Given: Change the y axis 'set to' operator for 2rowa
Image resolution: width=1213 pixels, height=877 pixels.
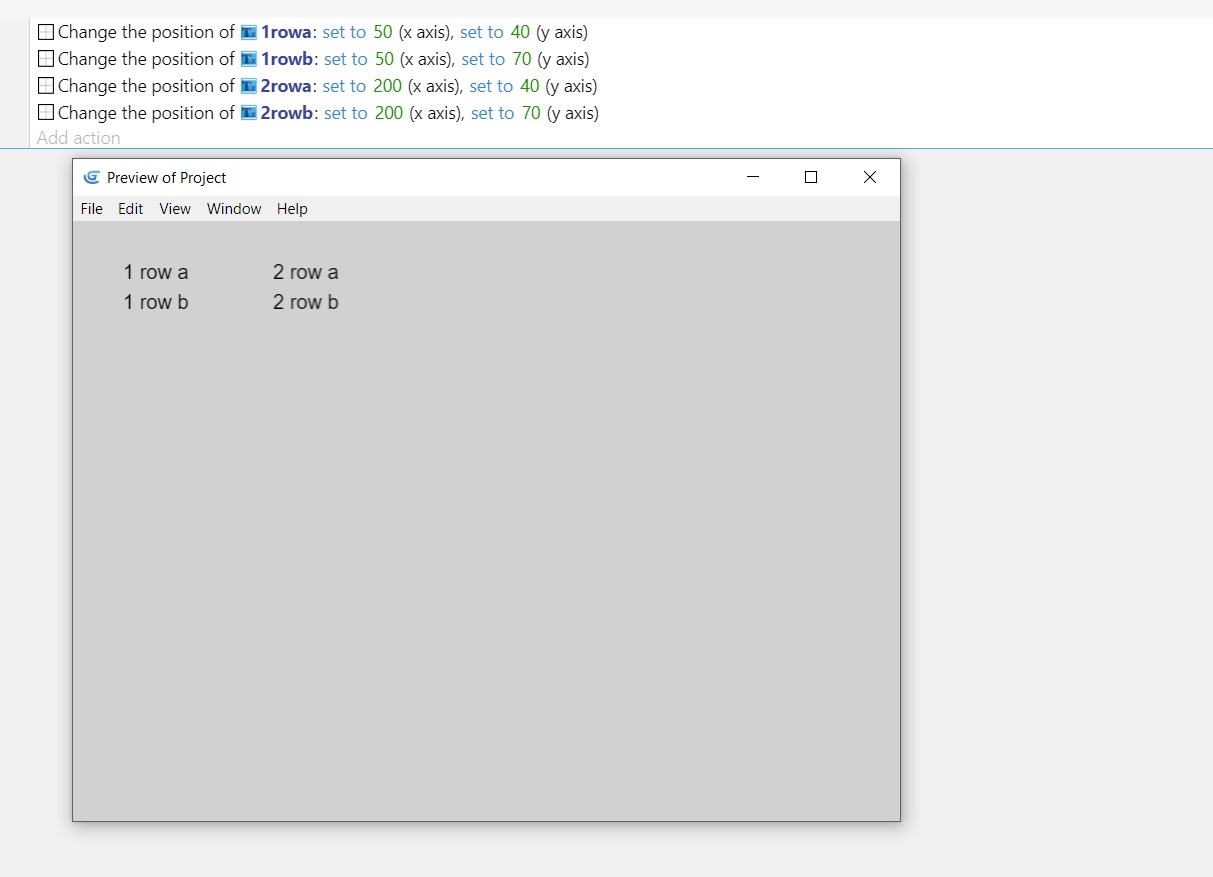Looking at the screenshot, I should coord(491,86).
